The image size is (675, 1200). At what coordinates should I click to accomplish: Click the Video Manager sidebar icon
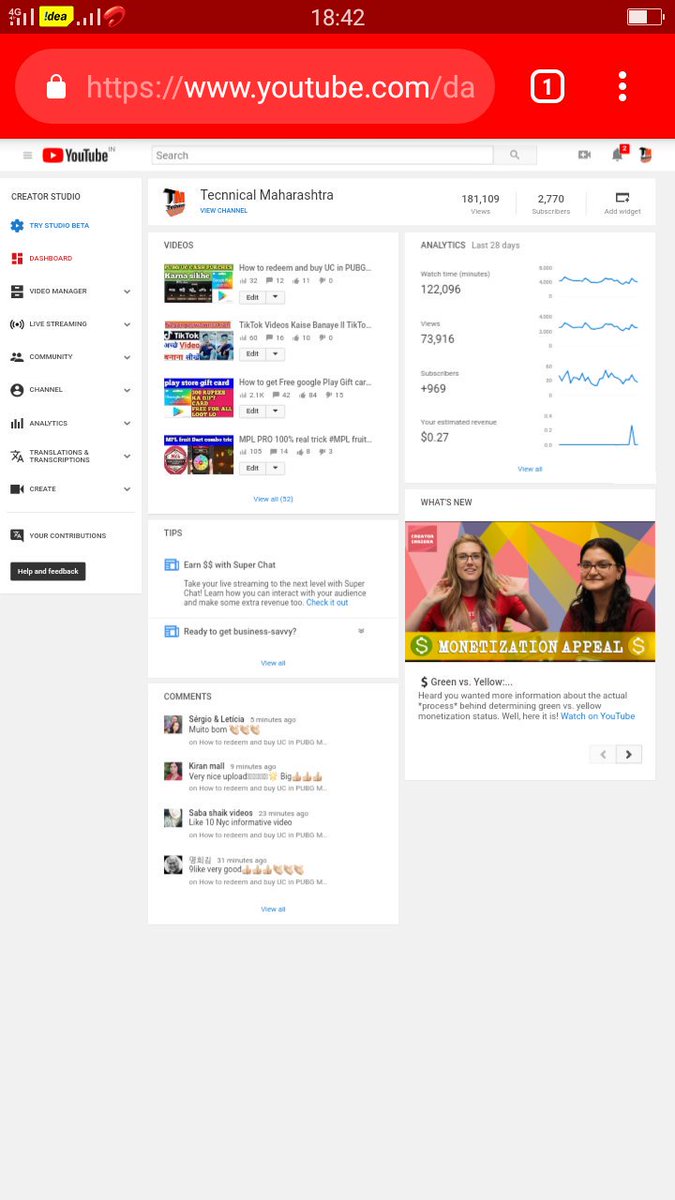17,291
